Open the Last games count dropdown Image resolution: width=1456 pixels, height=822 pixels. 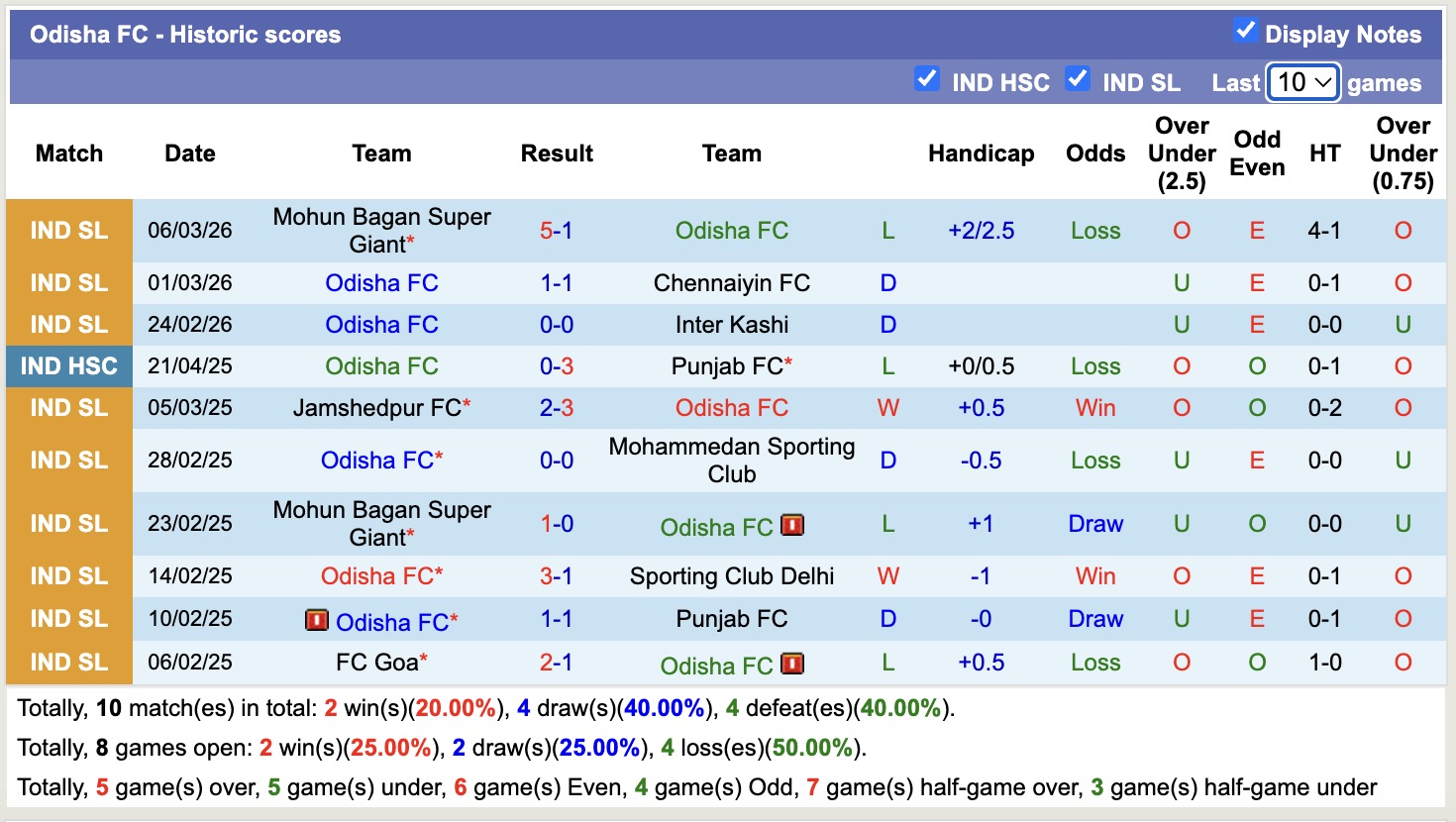pyautogui.click(x=1302, y=82)
